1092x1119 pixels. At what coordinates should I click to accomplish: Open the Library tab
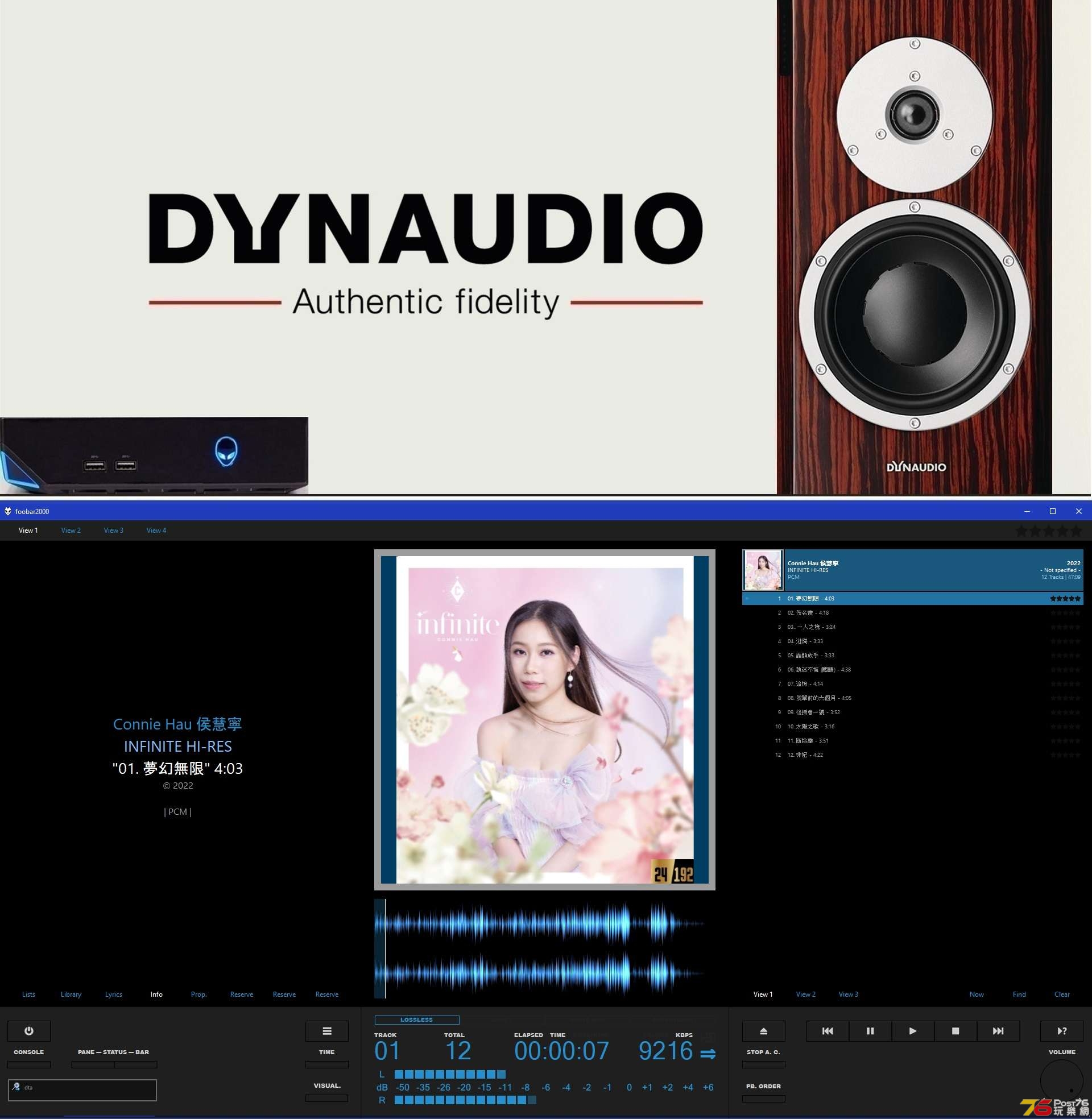pyautogui.click(x=71, y=994)
